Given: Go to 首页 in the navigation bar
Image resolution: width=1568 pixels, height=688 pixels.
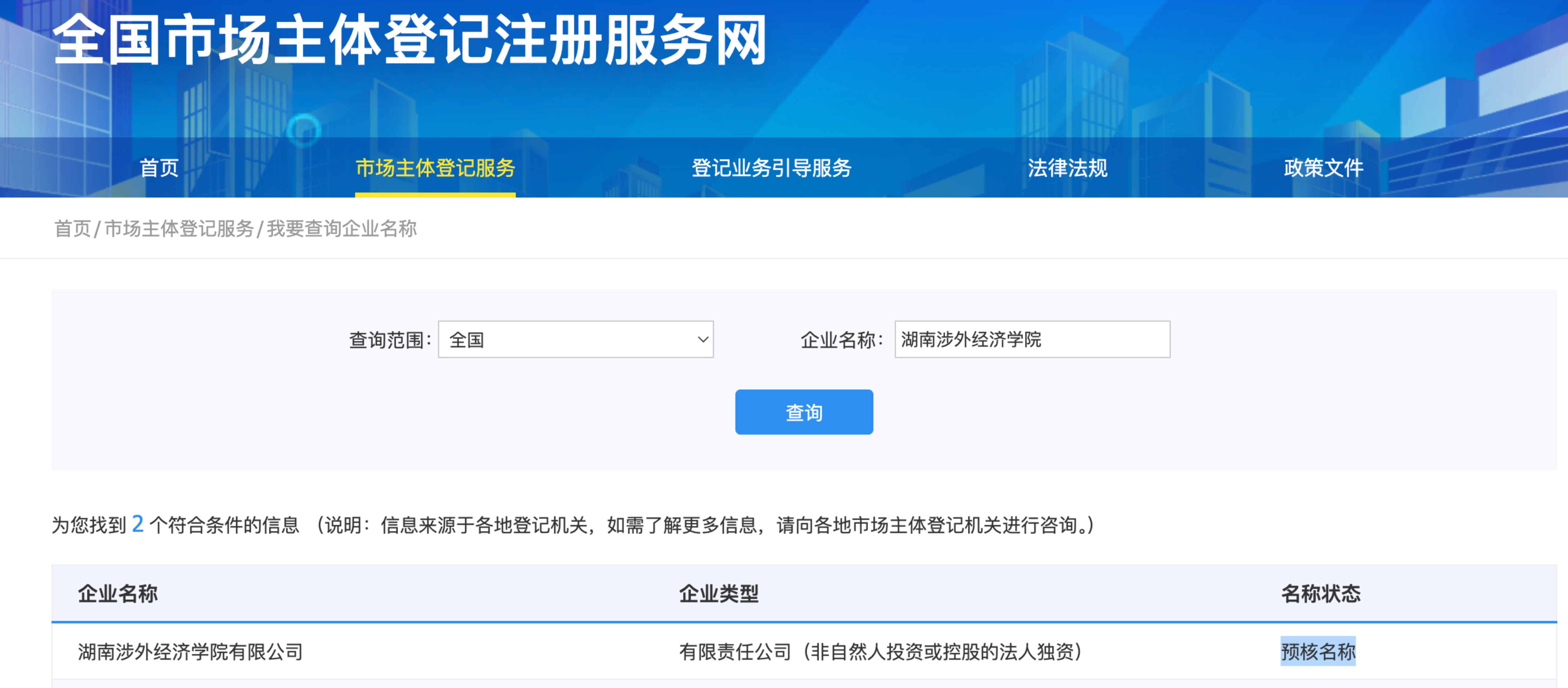Looking at the screenshot, I should pyautogui.click(x=159, y=168).
